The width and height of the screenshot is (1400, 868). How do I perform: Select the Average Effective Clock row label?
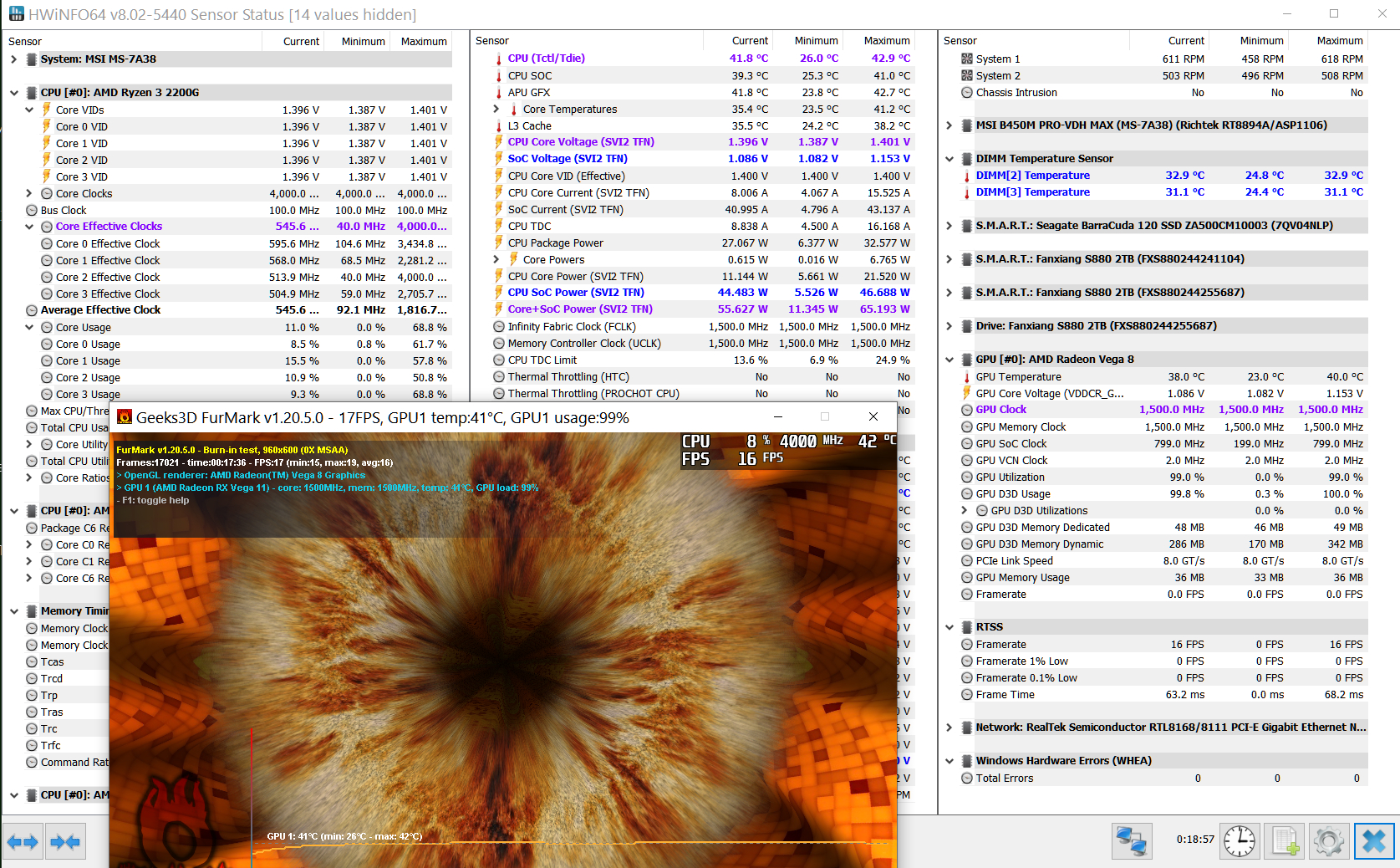[100, 310]
